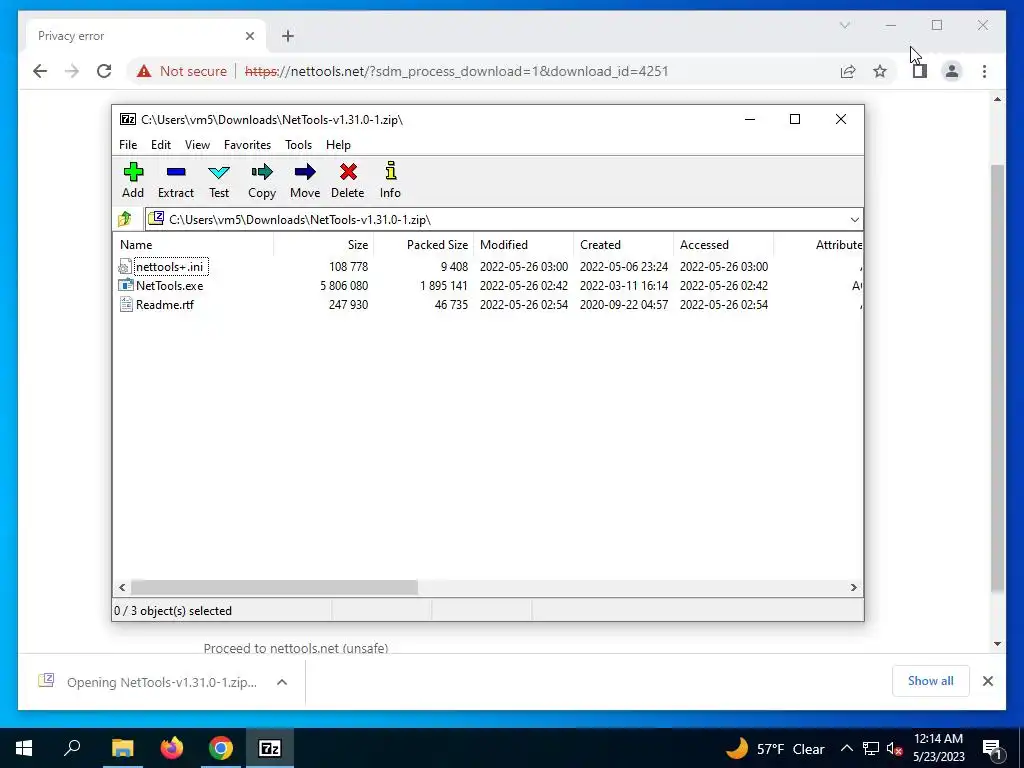Expand the 7-Zip address path dropdown
This screenshot has height=768, width=1024.
[854, 219]
